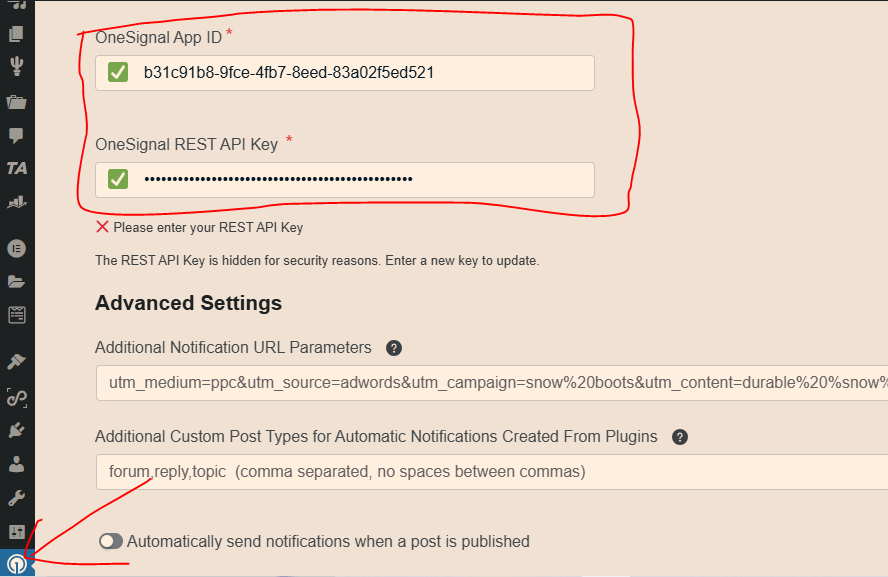
Task: Click 'The REST API Key is hidden' notice
Action: 317,260
